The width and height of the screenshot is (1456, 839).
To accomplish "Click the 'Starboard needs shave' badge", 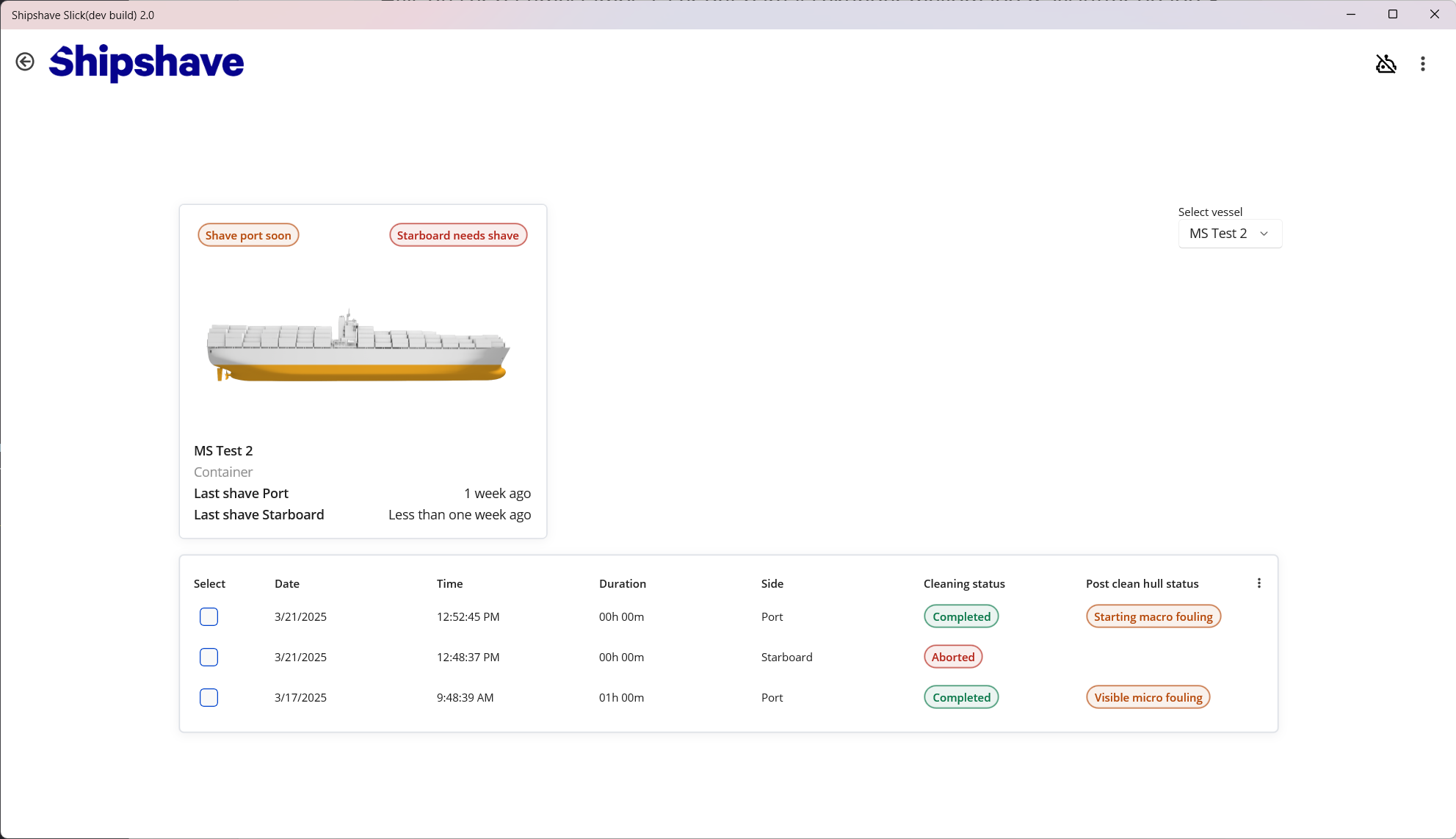I will 457,235.
